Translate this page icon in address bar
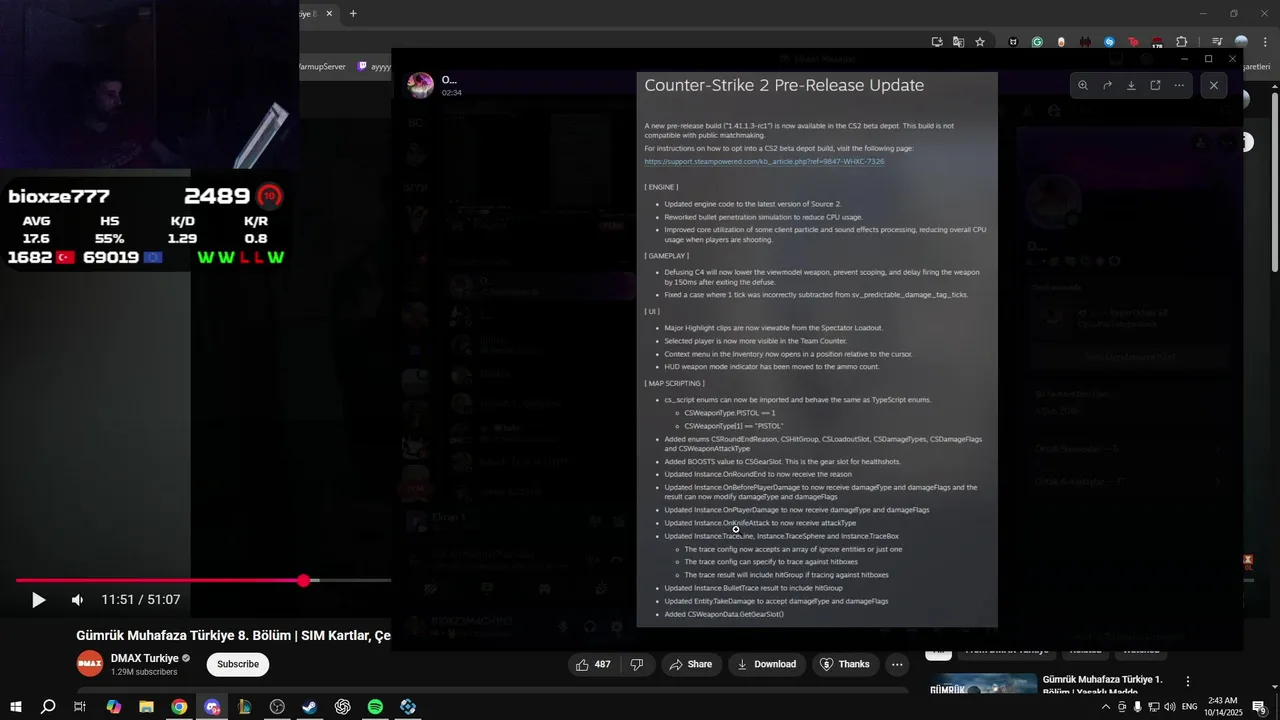 pos(958,42)
